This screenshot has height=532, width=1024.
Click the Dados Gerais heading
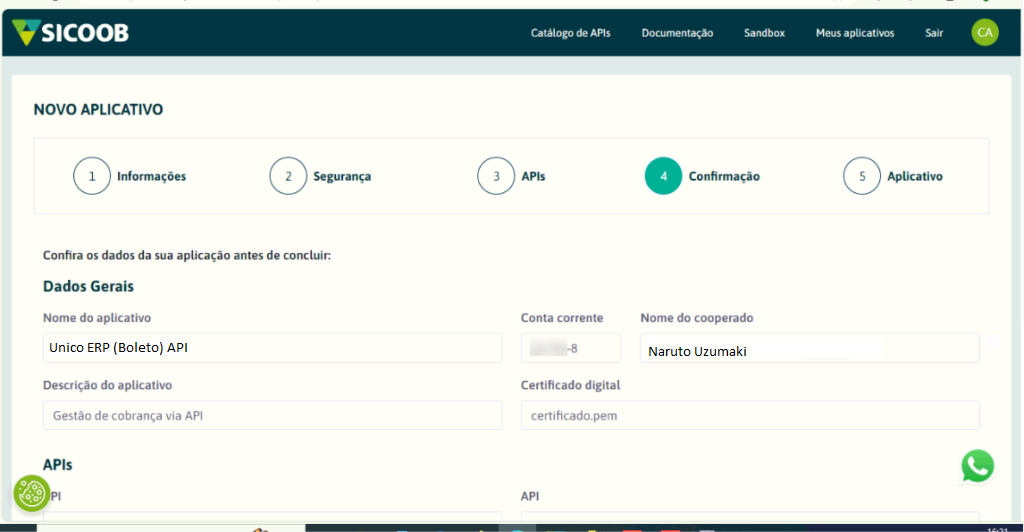(x=88, y=287)
